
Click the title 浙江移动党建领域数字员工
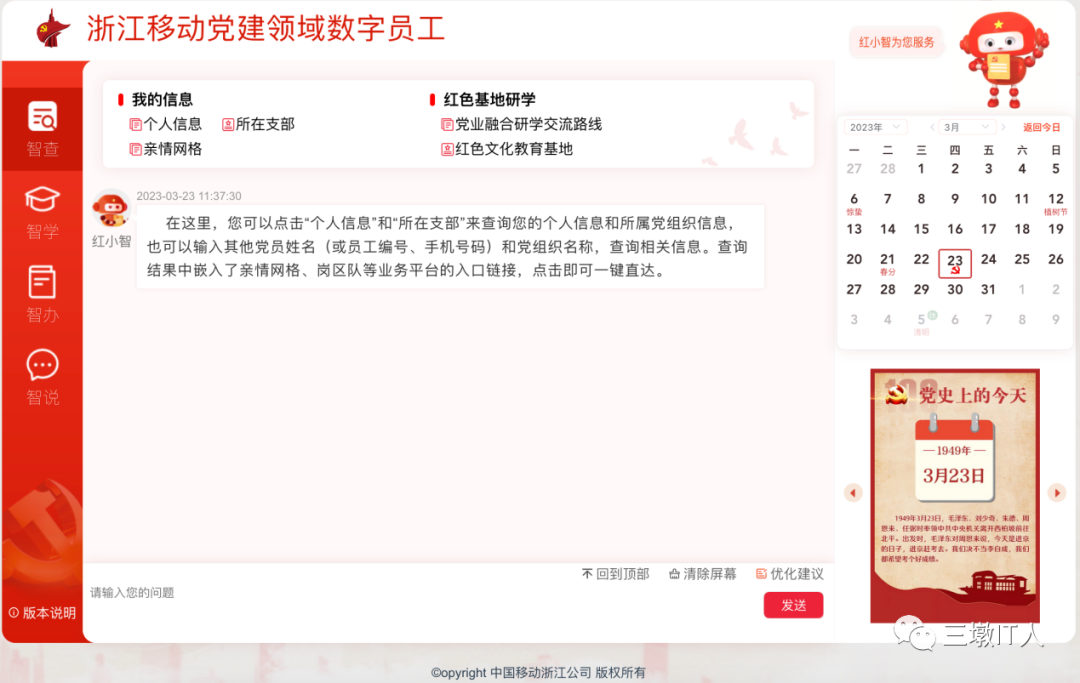[x=266, y=28]
